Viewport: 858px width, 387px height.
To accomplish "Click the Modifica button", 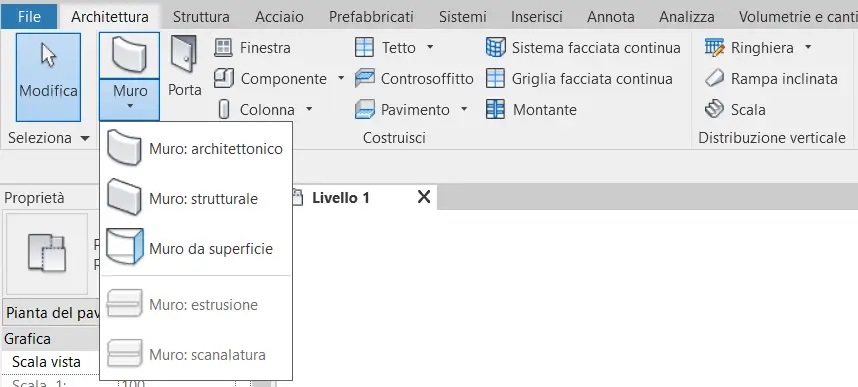I will pyautogui.click(x=48, y=77).
